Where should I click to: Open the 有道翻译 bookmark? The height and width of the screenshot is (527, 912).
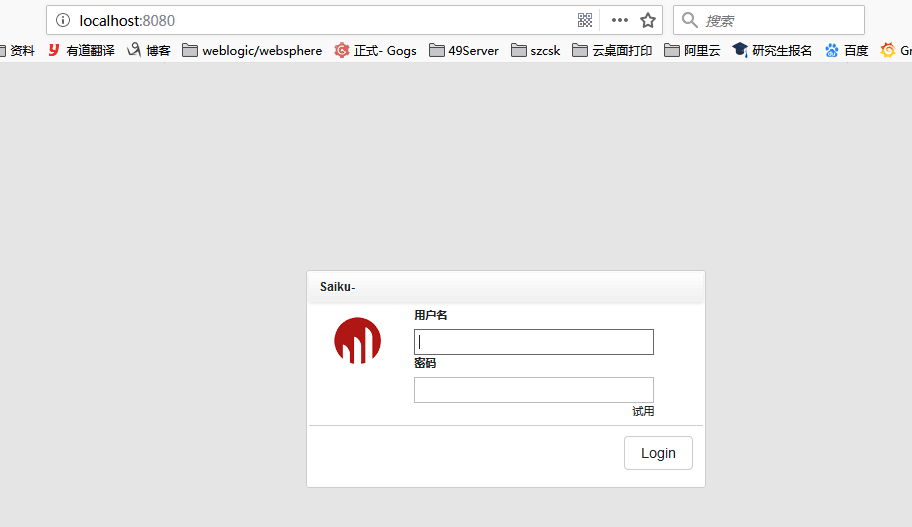pos(81,51)
